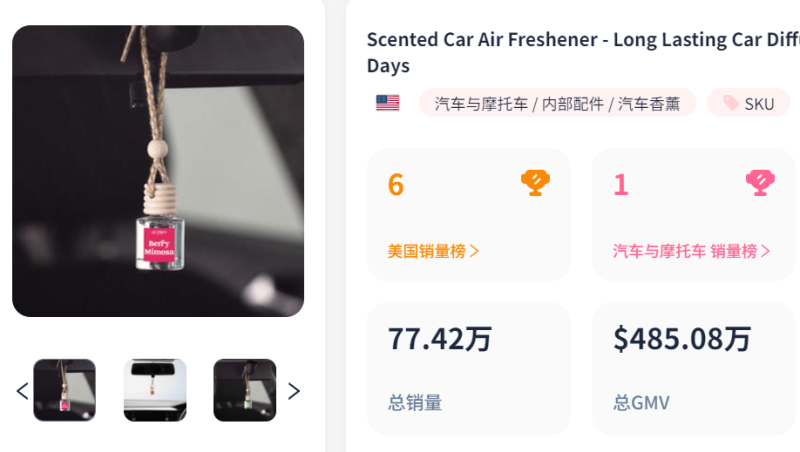
Task: Click the 77.42万 sales figure
Action: 440,339
